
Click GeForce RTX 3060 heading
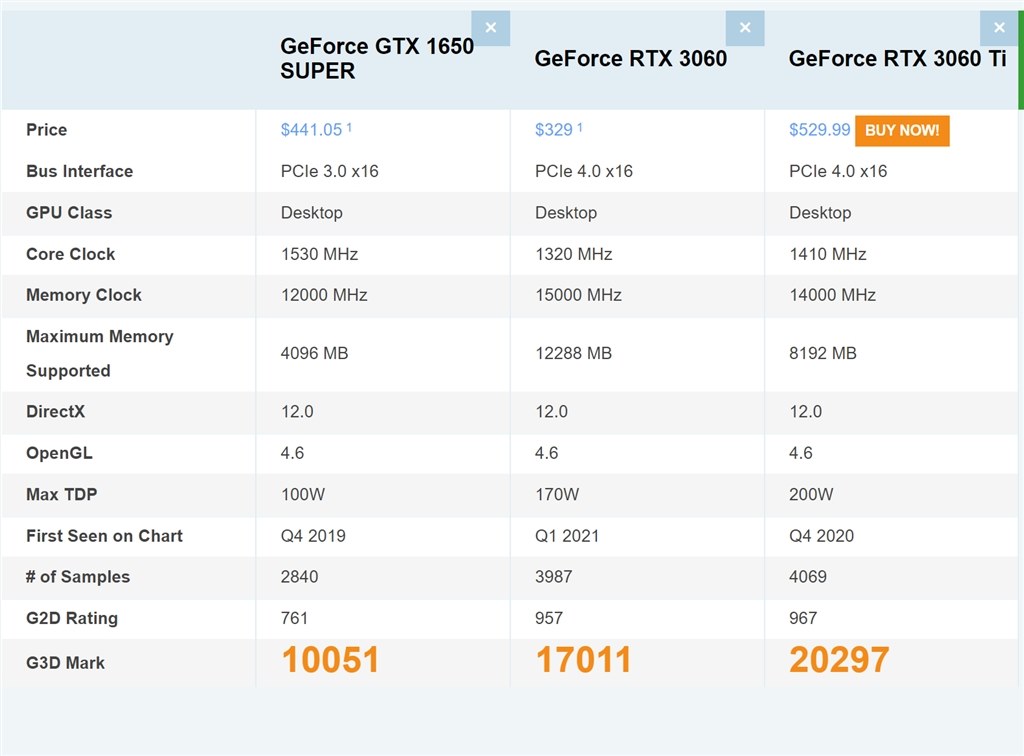630,59
